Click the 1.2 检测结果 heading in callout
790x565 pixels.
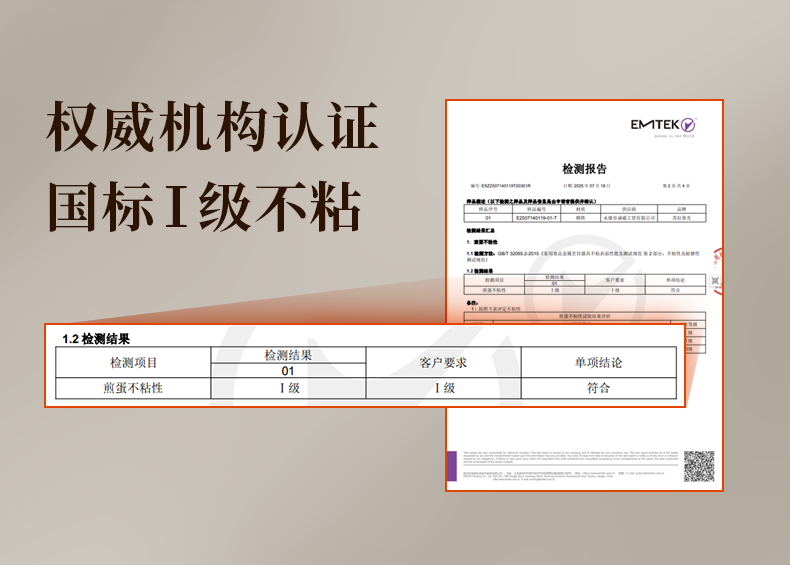pos(96,340)
